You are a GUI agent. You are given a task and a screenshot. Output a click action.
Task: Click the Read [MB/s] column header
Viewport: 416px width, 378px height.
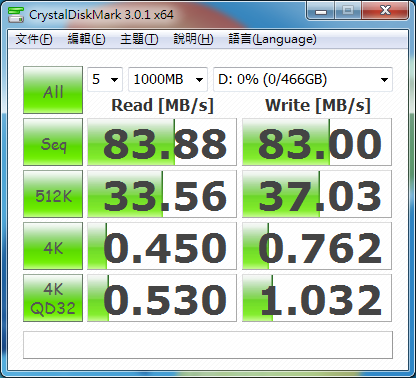162,106
